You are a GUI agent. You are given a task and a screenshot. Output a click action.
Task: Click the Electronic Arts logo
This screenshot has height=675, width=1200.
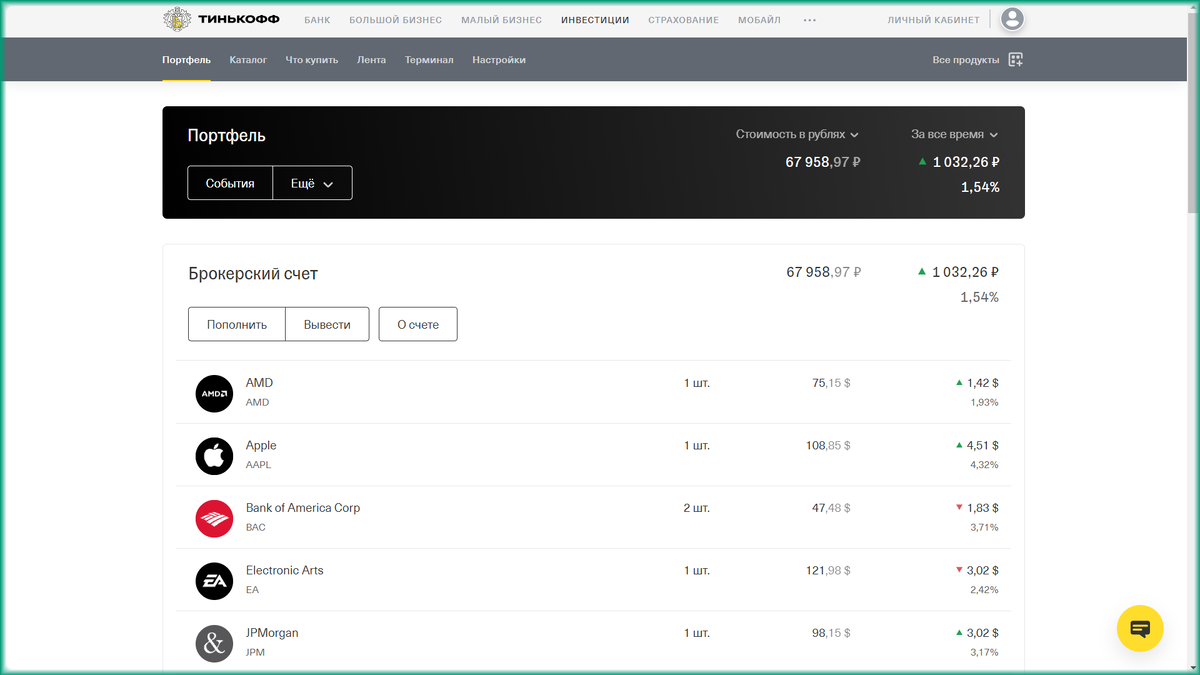point(214,581)
